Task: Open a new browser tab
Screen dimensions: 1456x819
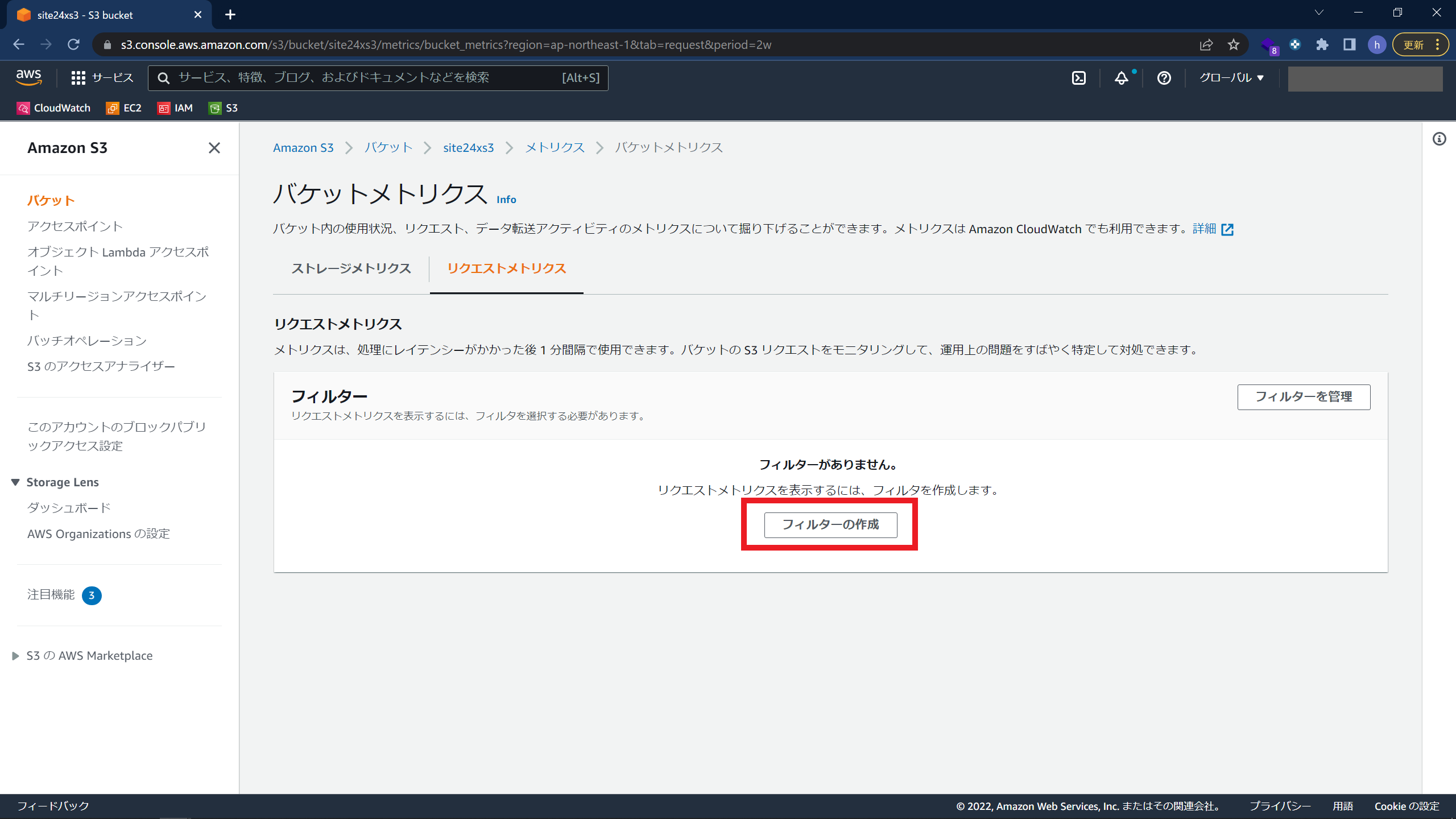Action: click(230, 15)
